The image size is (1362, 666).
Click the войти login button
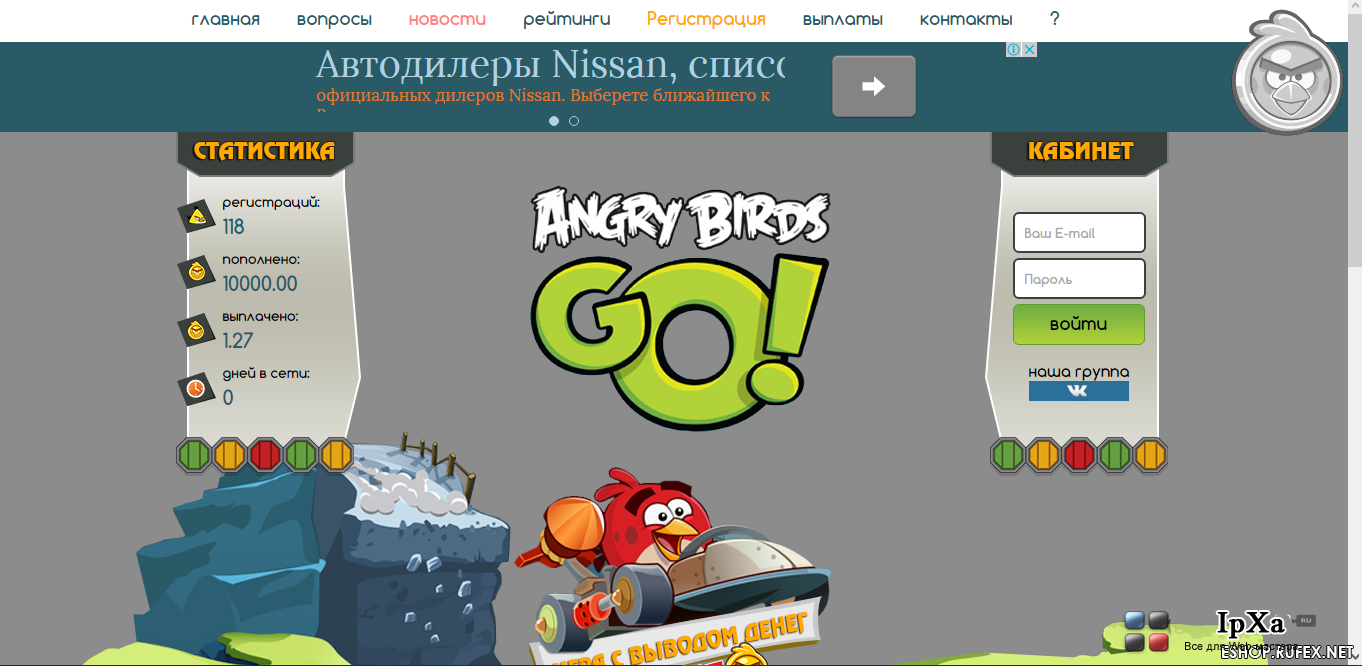click(1079, 324)
